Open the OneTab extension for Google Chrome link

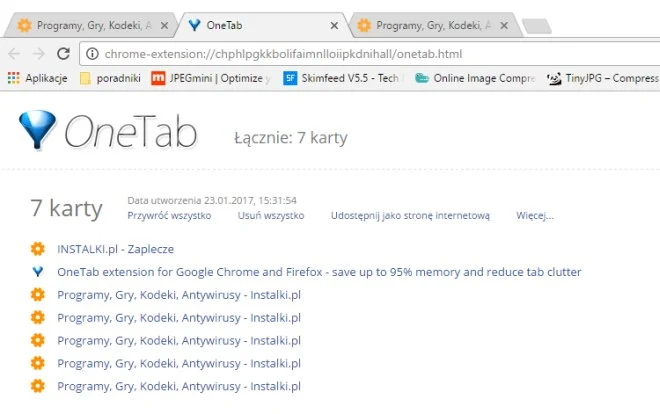click(x=319, y=272)
